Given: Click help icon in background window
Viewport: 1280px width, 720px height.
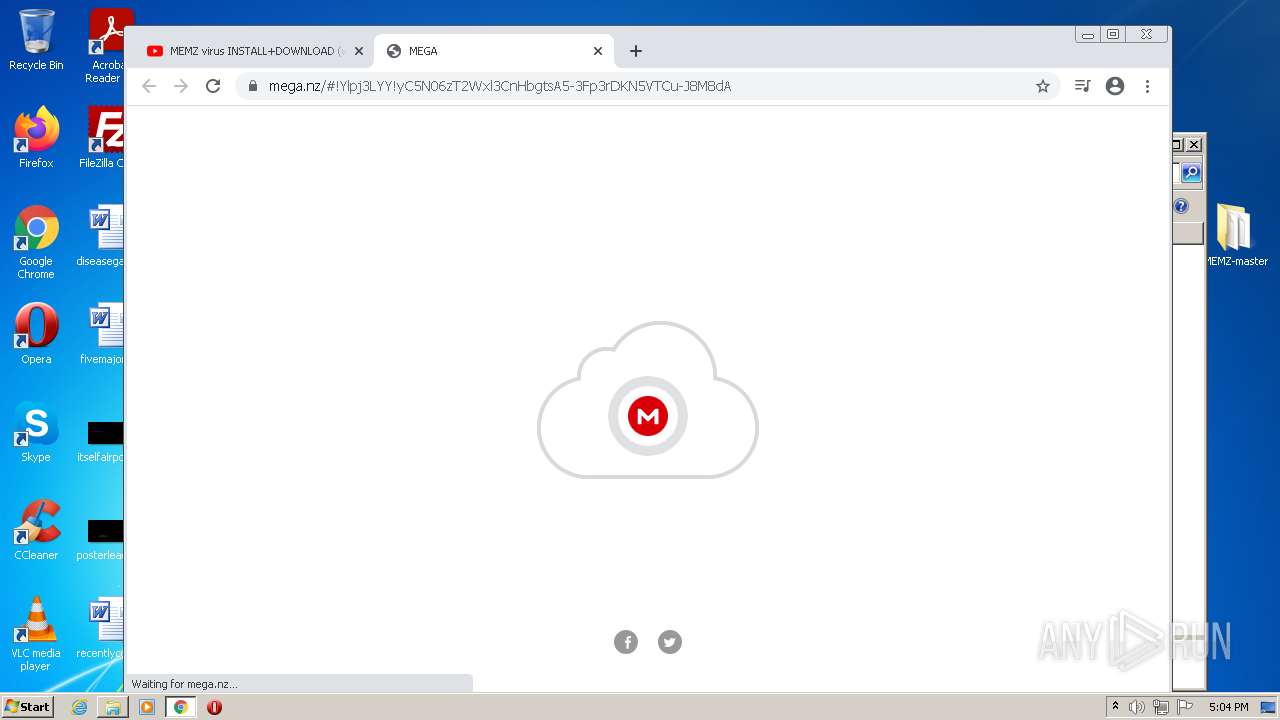Looking at the screenshot, I should click(x=1181, y=206).
